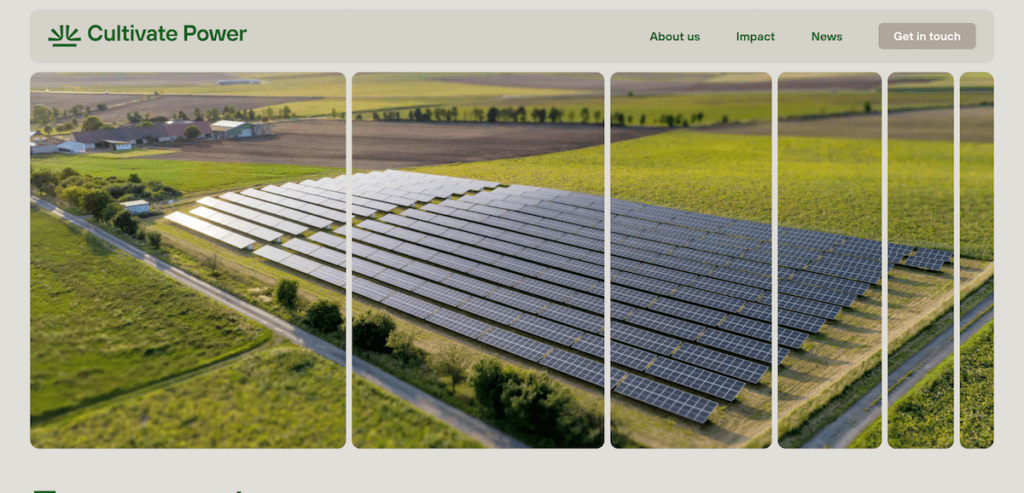
Task: Click the Cultivate Power brand name
Action: click(167, 33)
